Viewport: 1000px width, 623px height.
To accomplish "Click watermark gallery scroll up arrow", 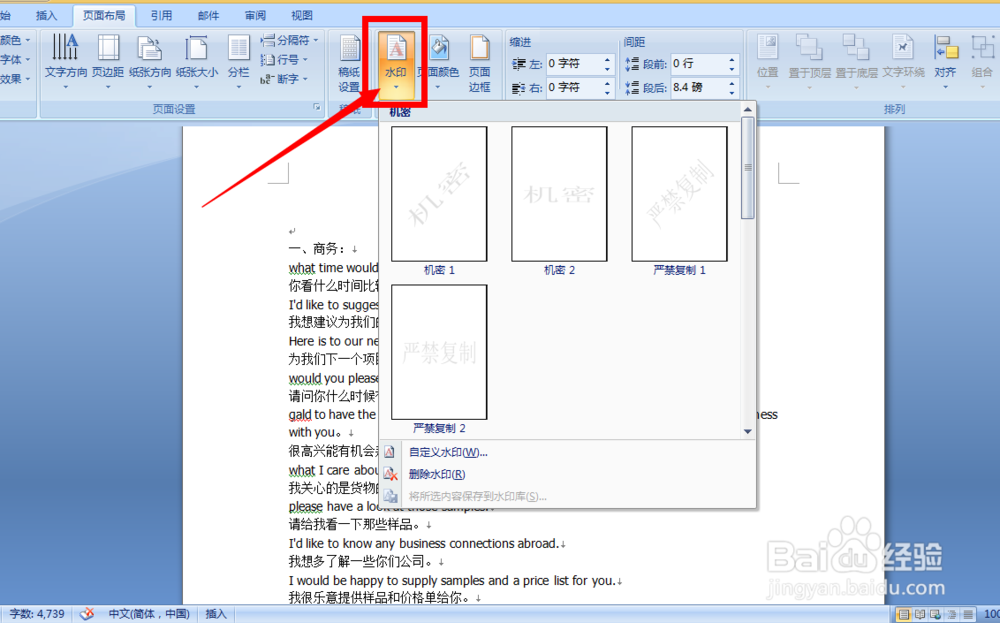I will [x=747, y=110].
